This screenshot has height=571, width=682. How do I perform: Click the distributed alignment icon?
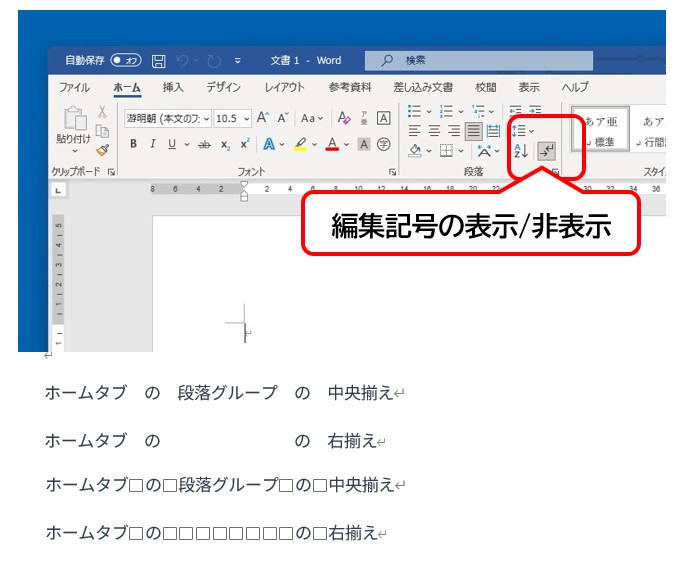point(493,130)
